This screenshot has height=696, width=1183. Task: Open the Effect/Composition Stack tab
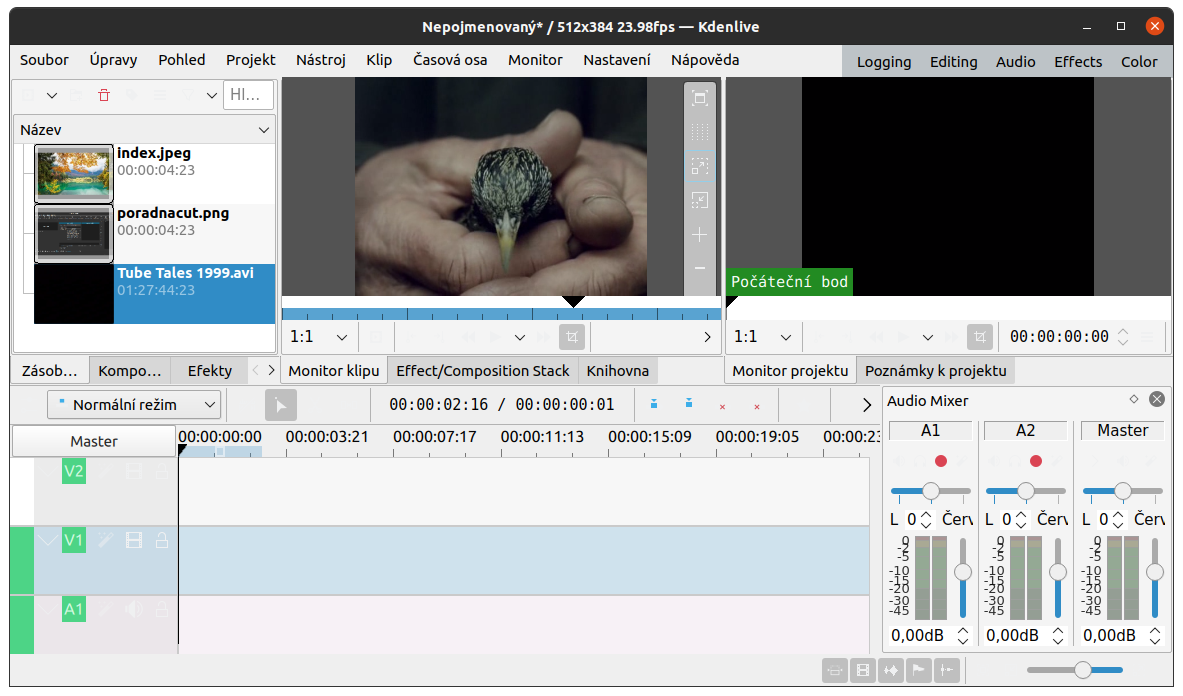tap(483, 371)
